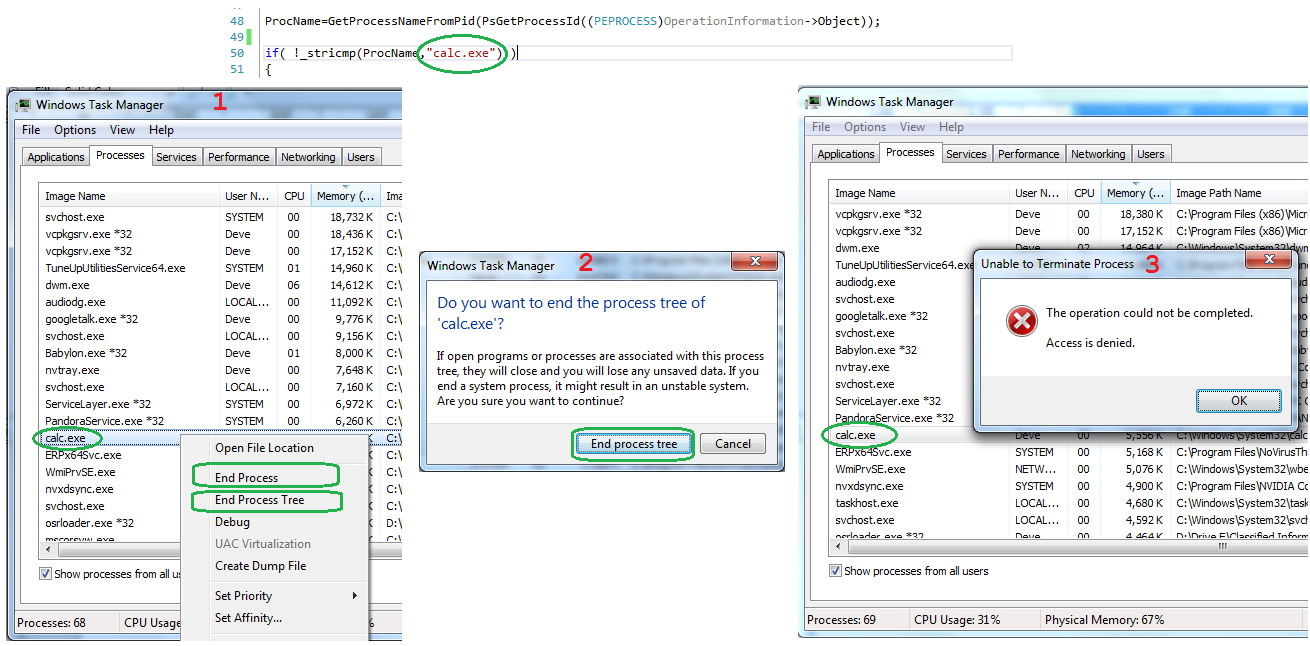Select the PandoraService.exe *32 row with 6,260 K
1310x646 pixels.
(x=220, y=421)
